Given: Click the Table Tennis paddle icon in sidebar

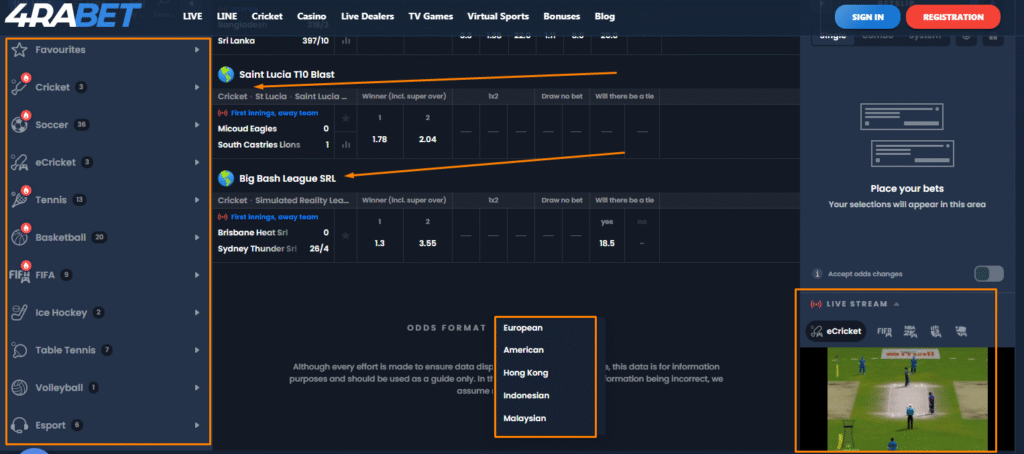Looking at the screenshot, I should click(19, 350).
